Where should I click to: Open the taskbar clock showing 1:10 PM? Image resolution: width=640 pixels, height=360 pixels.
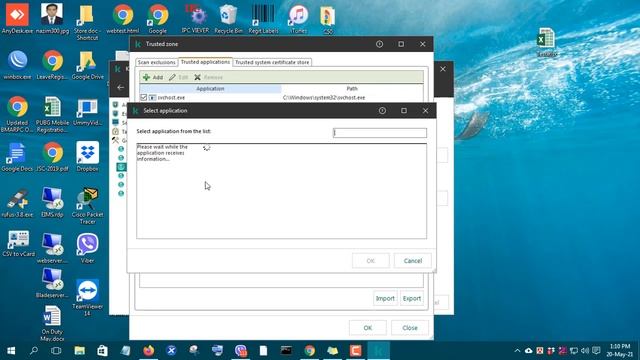coord(620,351)
